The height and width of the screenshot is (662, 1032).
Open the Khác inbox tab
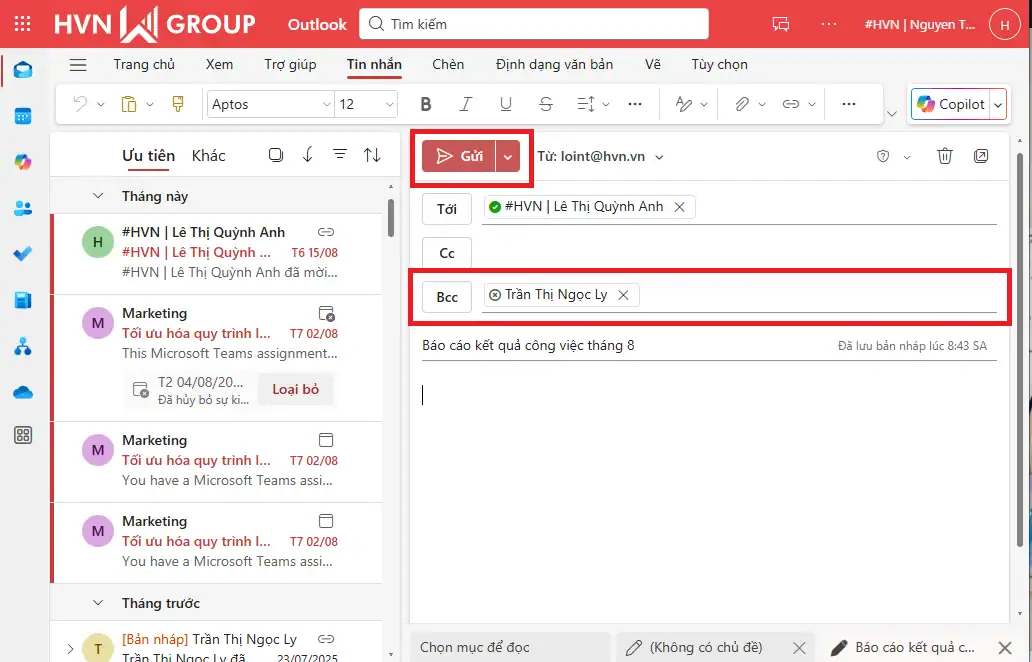(208, 155)
